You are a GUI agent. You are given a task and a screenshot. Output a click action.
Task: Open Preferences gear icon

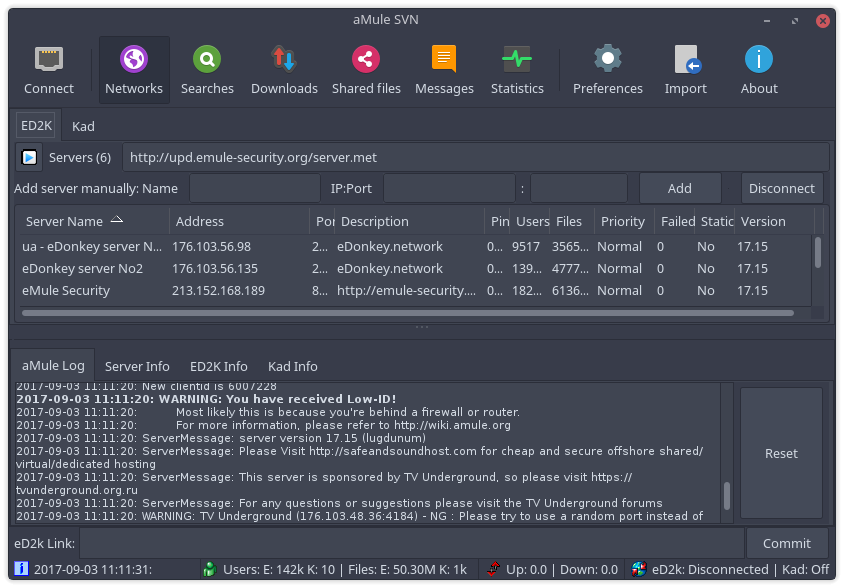tap(608, 59)
